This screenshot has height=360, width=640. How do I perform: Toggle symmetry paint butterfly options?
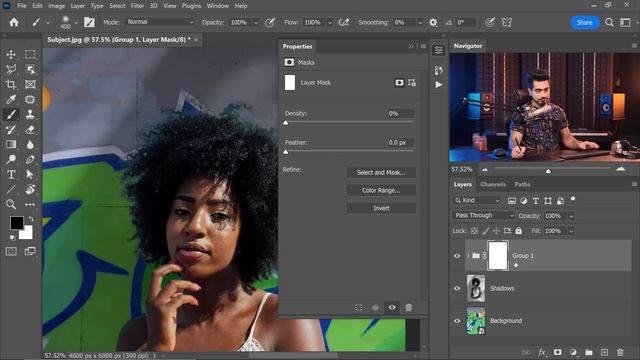507,22
